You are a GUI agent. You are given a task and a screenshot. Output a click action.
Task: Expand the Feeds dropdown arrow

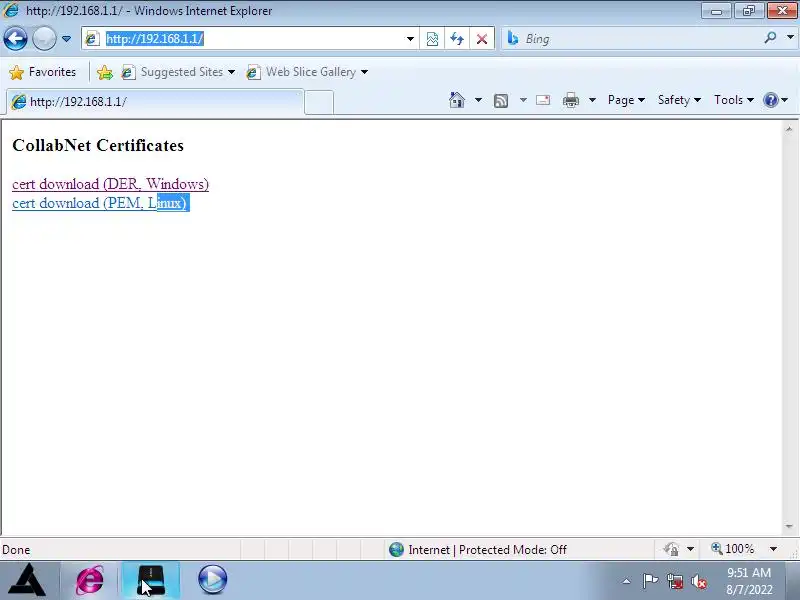(x=523, y=100)
